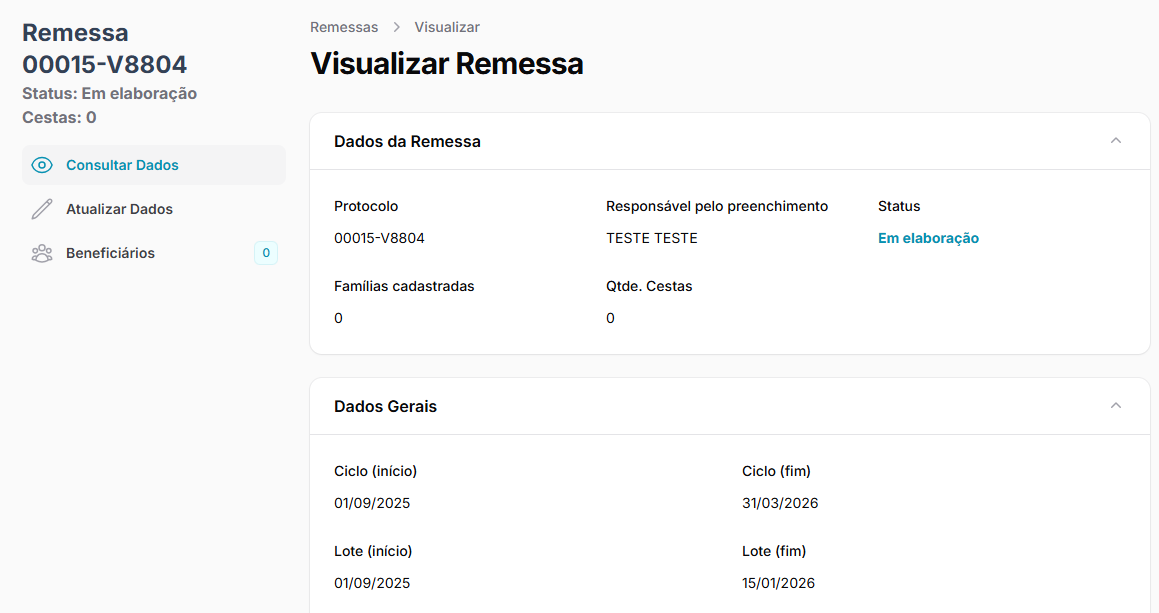Click the Dados da Remessa section title
The width and height of the screenshot is (1159, 613).
pyautogui.click(x=407, y=142)
